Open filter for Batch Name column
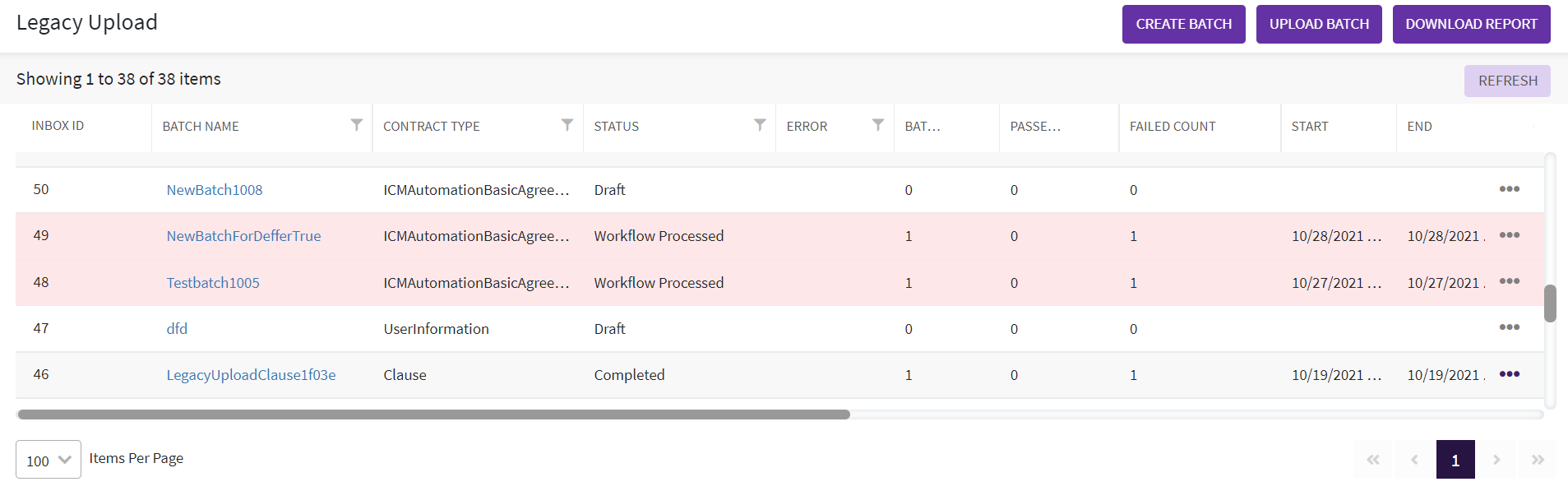 [356, 125]
